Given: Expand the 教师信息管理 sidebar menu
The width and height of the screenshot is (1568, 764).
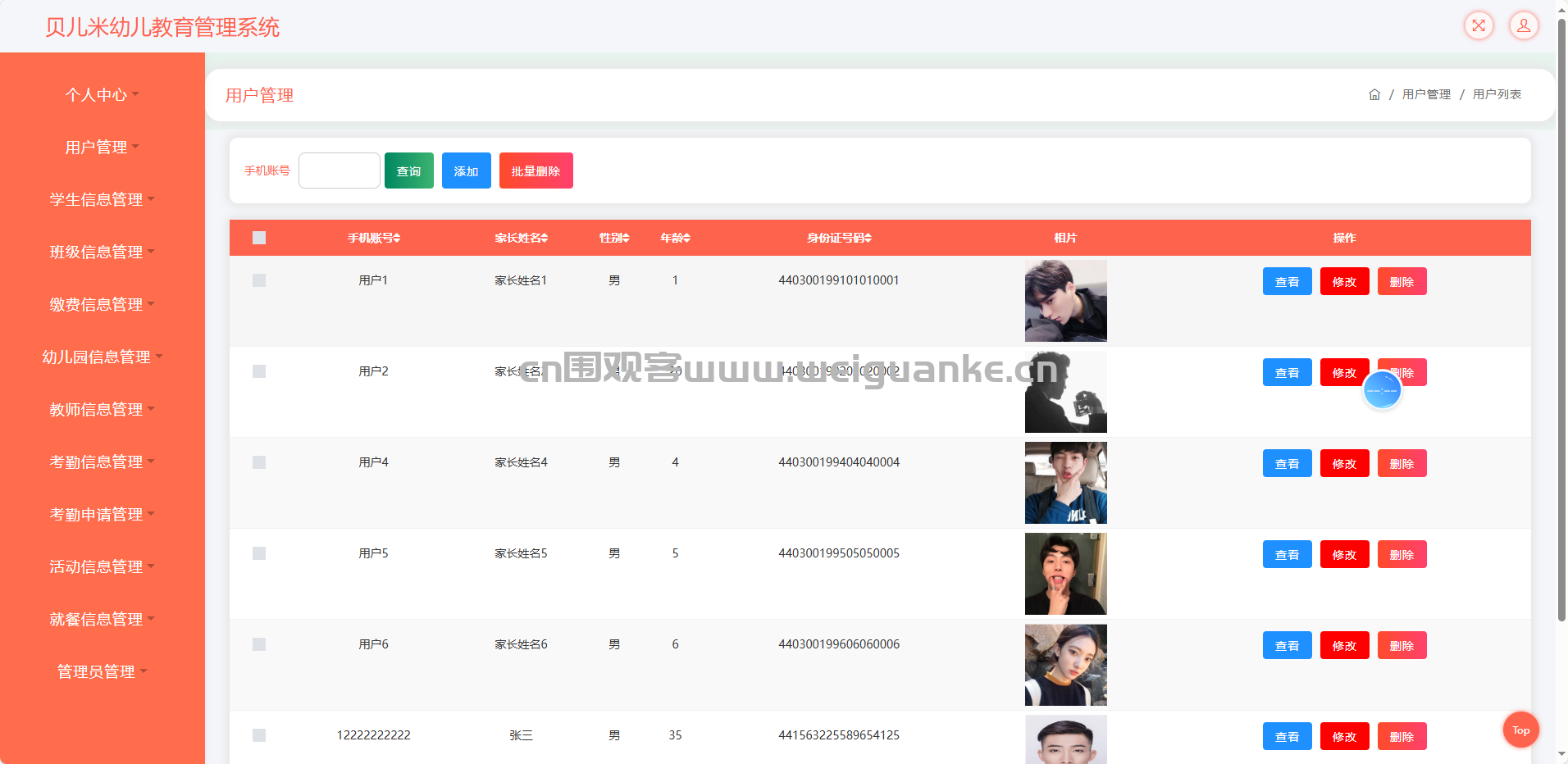Looking at the screenshot, I should pos(102,409).
